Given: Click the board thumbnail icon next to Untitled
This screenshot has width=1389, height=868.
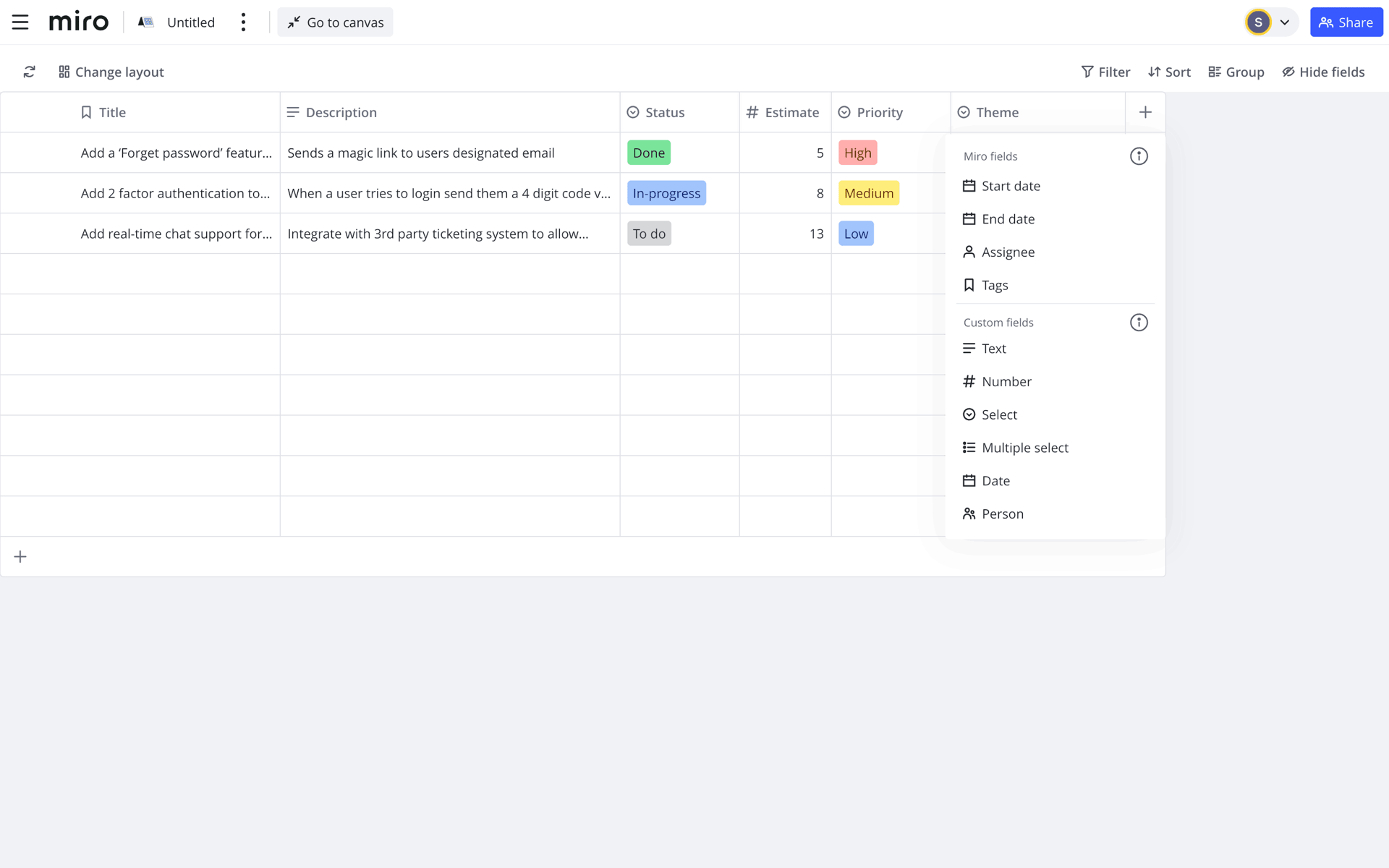Looking at the screenshot, I should coord(146,22).
